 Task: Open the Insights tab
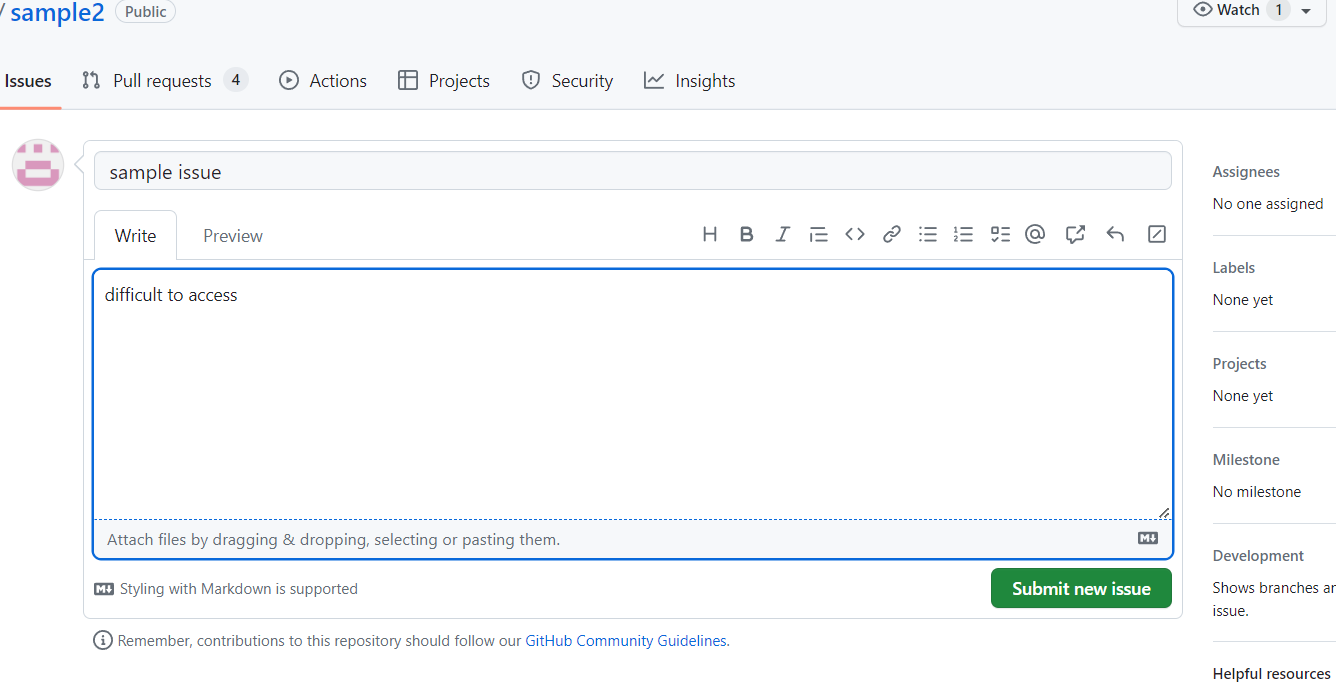689,81
